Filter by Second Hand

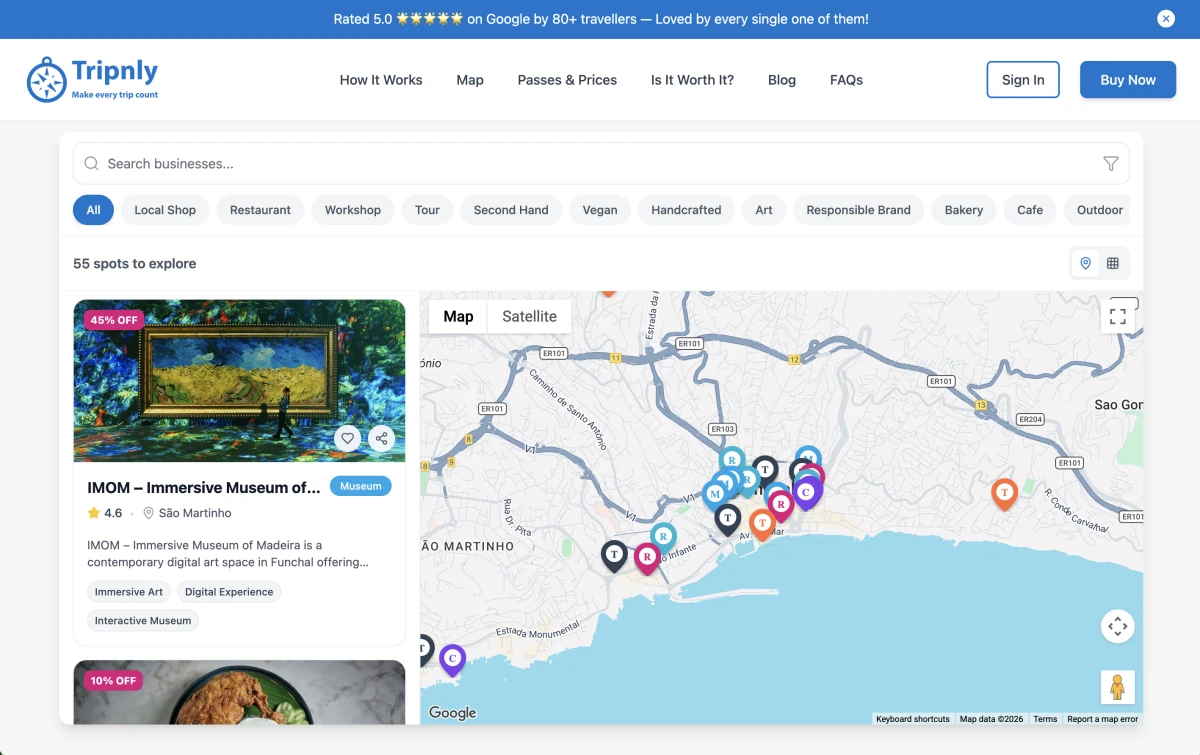[511, 210]
